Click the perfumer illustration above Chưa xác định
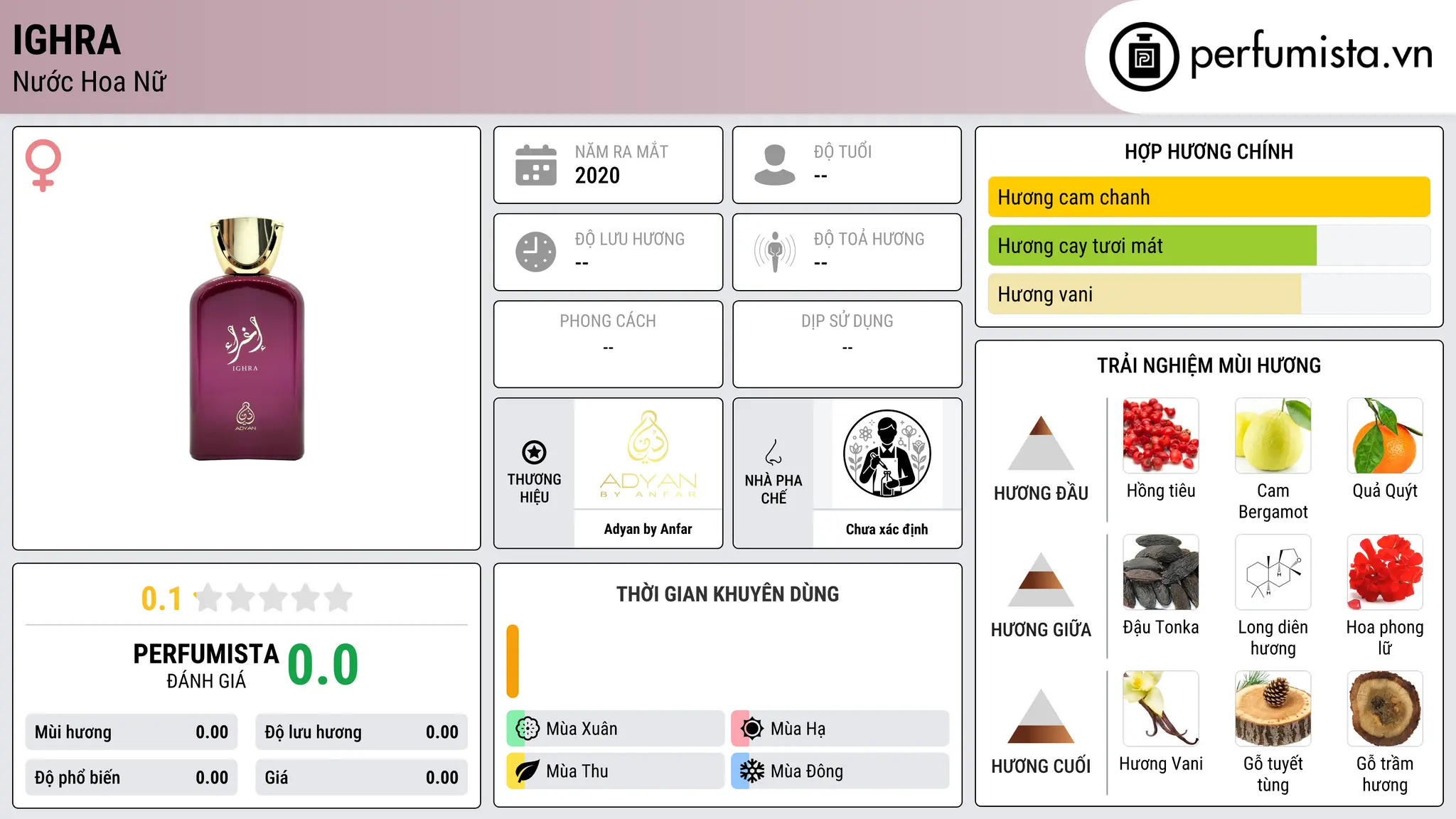Image resolution: width=1456 pixels, height=819 pixels. click(x=887, y=454)
